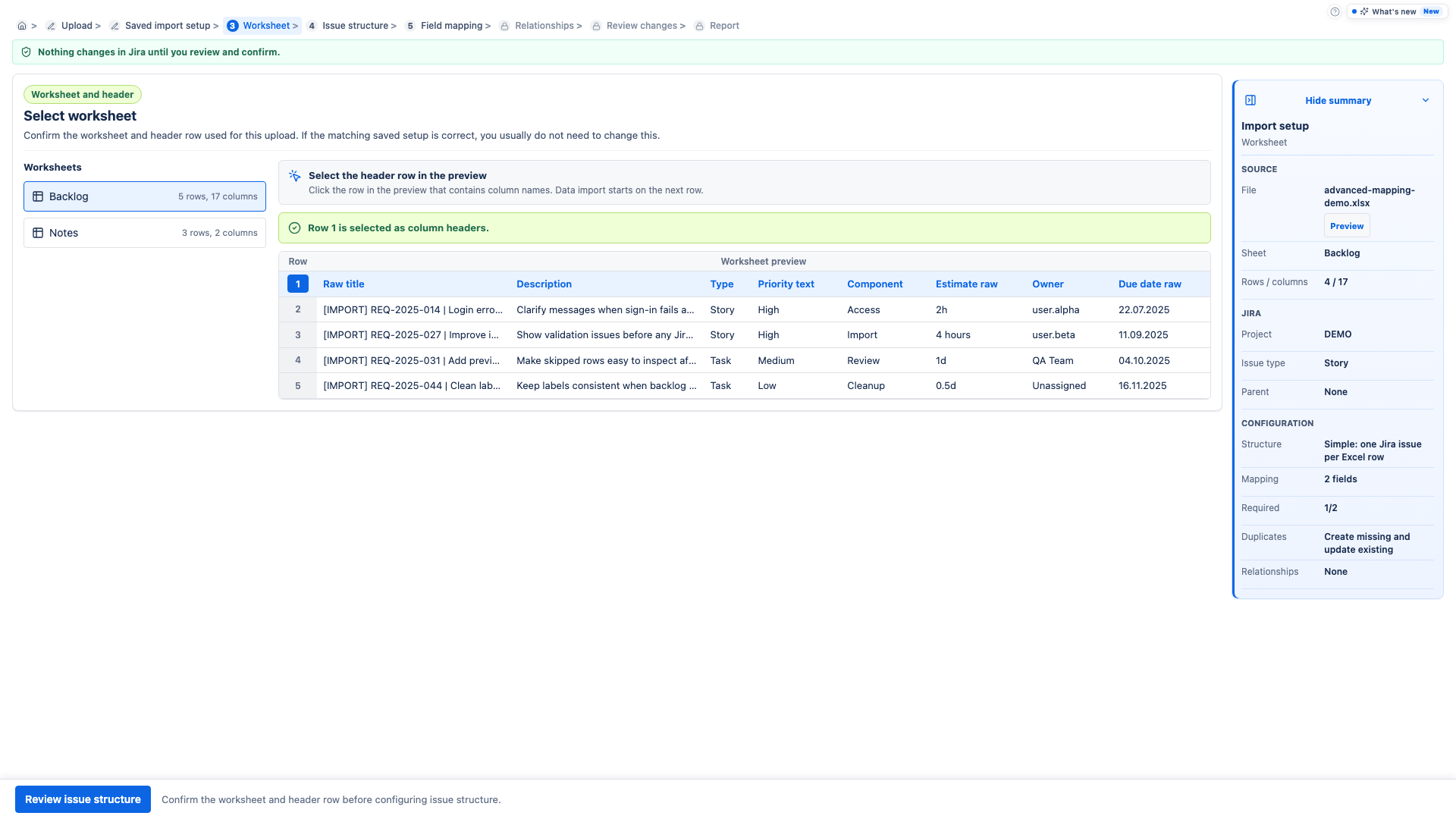Click the pencil icon beside Saved import setup

click(115, 26)
